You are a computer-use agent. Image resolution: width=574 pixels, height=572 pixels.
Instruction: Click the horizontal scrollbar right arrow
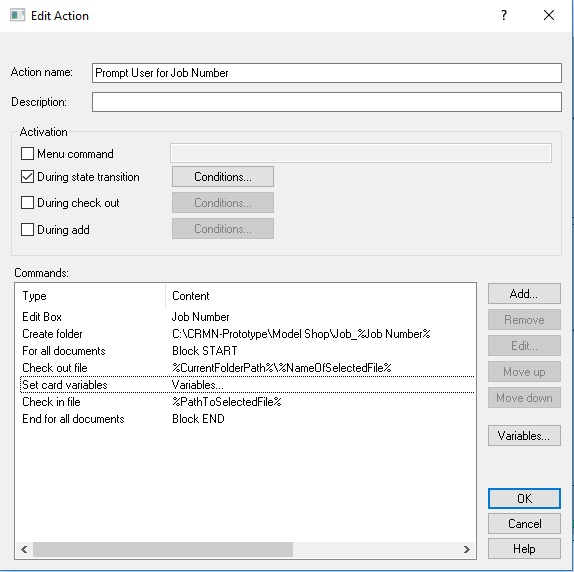click(x=466, y=549)
